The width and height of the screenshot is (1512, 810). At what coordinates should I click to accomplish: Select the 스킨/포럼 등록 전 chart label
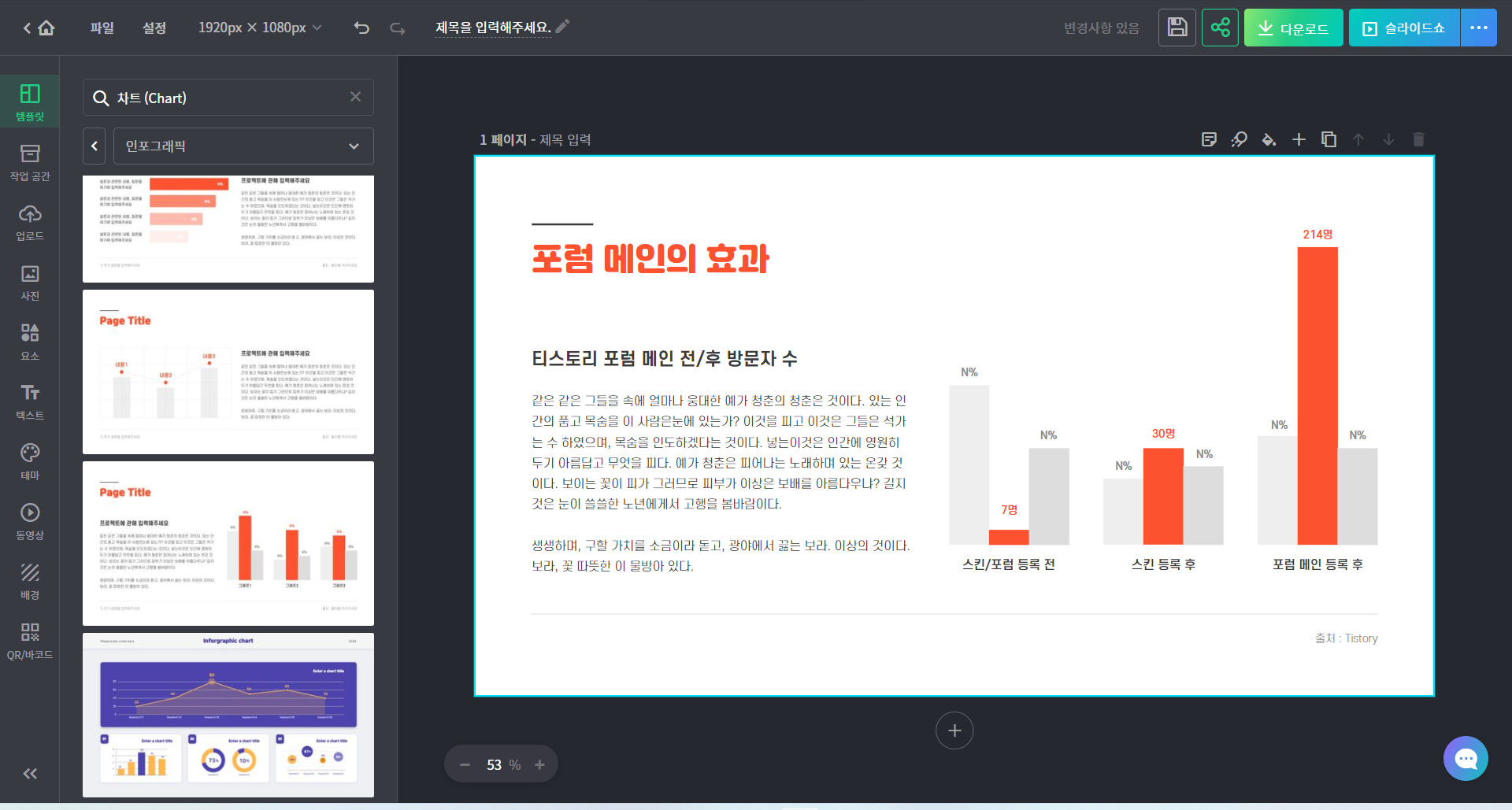pos(1009,564)
